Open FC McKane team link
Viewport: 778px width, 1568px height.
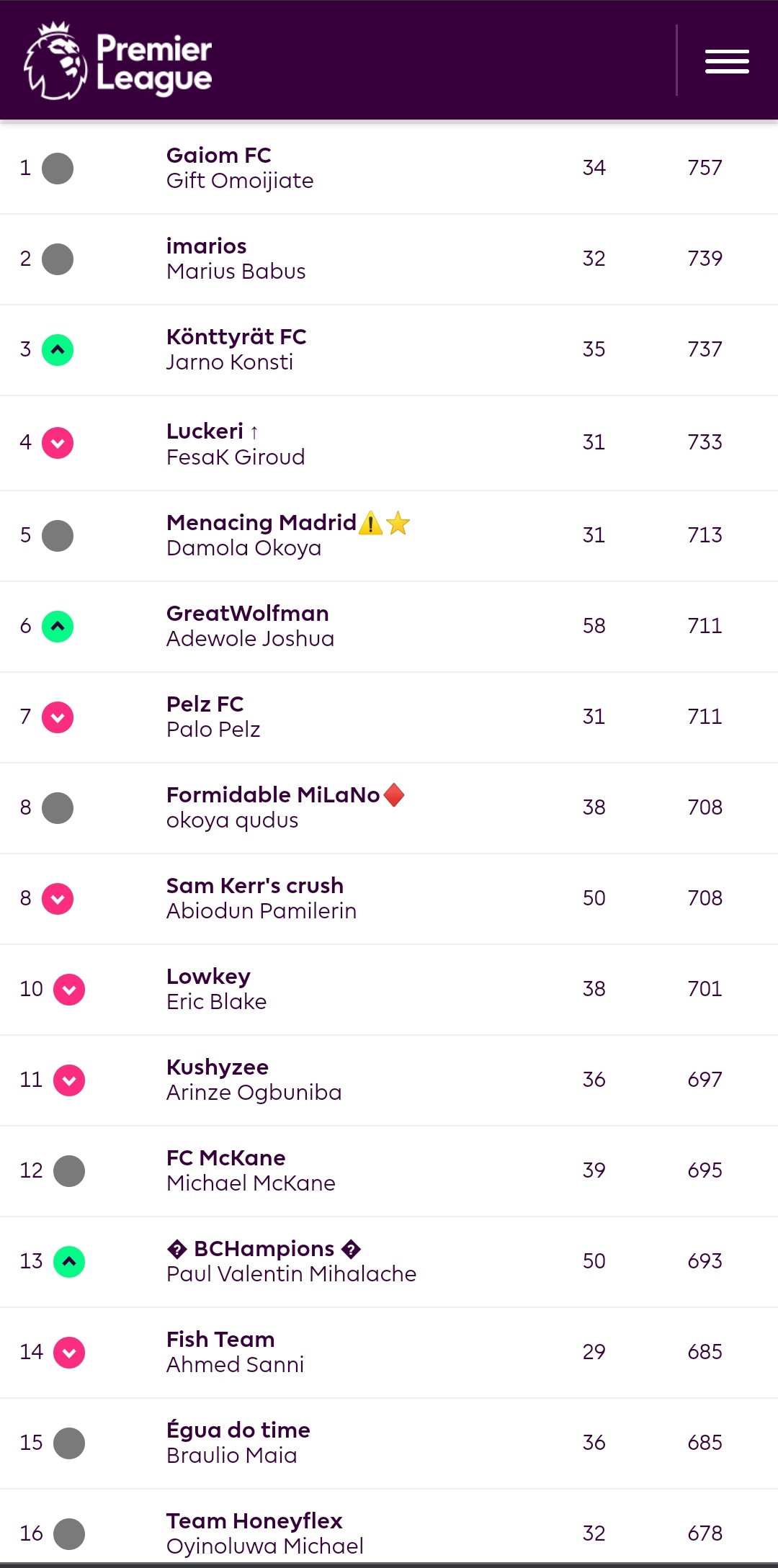[x=226, y=1157]
